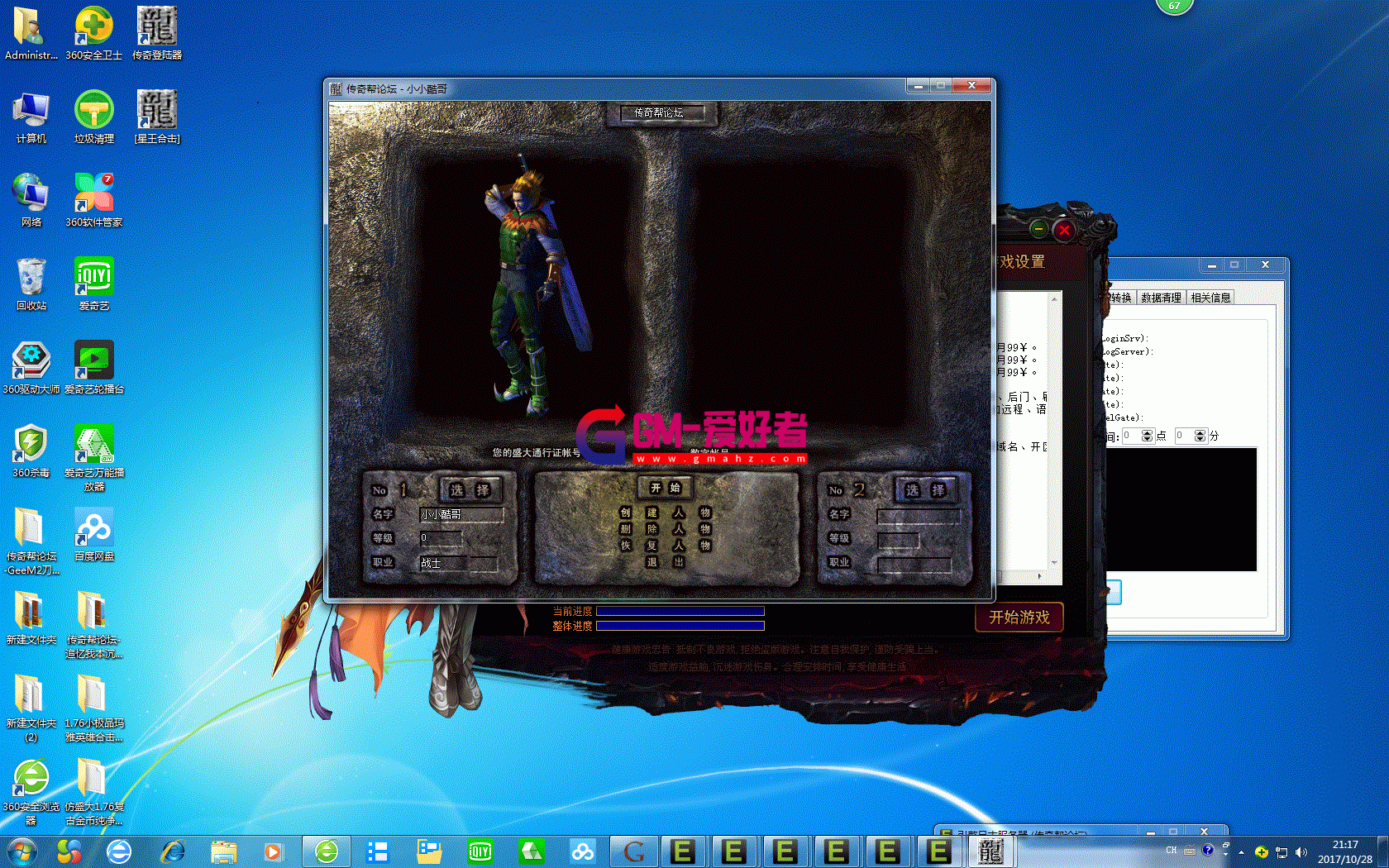Open 网络 desktop icon
This screenshot has width=1389, height=868.
[x=31, y=200]
